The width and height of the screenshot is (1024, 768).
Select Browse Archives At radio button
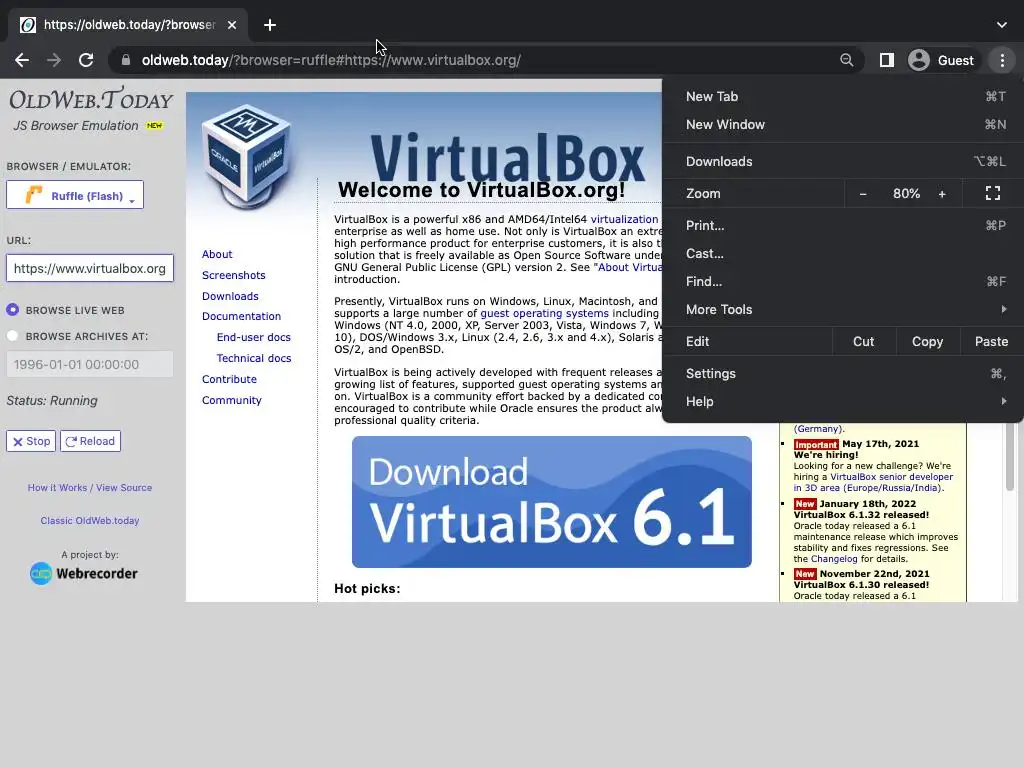tap(12, 336)
